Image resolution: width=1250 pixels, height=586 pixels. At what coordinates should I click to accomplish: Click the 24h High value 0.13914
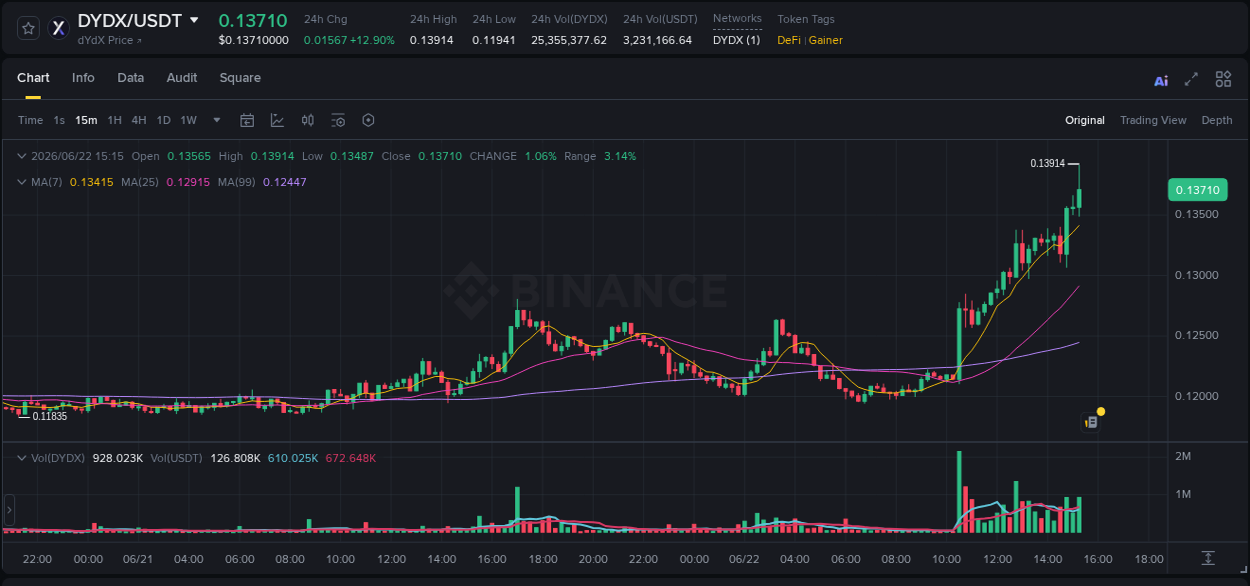point(432,40)
